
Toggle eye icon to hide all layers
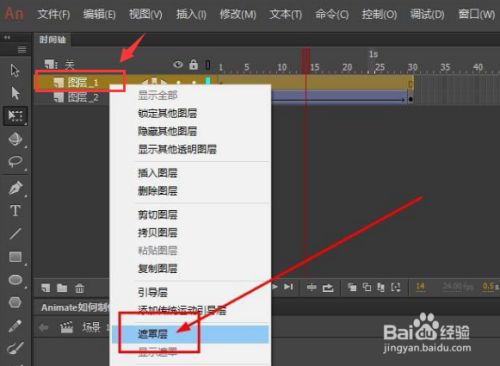(x=178, y=64)
